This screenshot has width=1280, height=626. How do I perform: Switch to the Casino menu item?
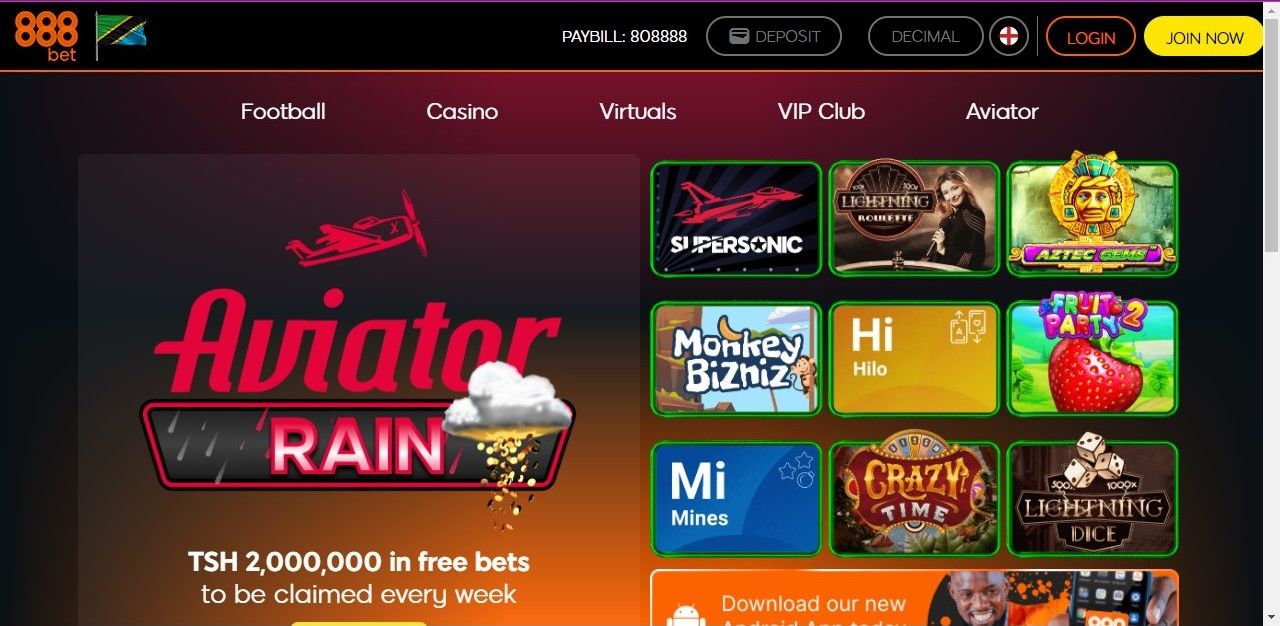click(x=462, y=112)
